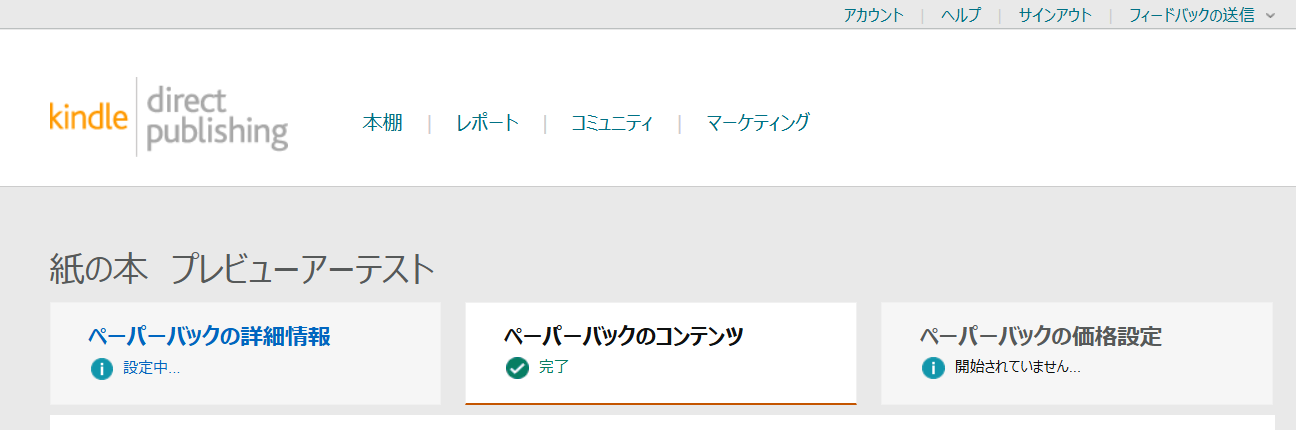Screen dimensions: 1296x430
Task: Click the 開始されていません... status text
Action: 1018,368
